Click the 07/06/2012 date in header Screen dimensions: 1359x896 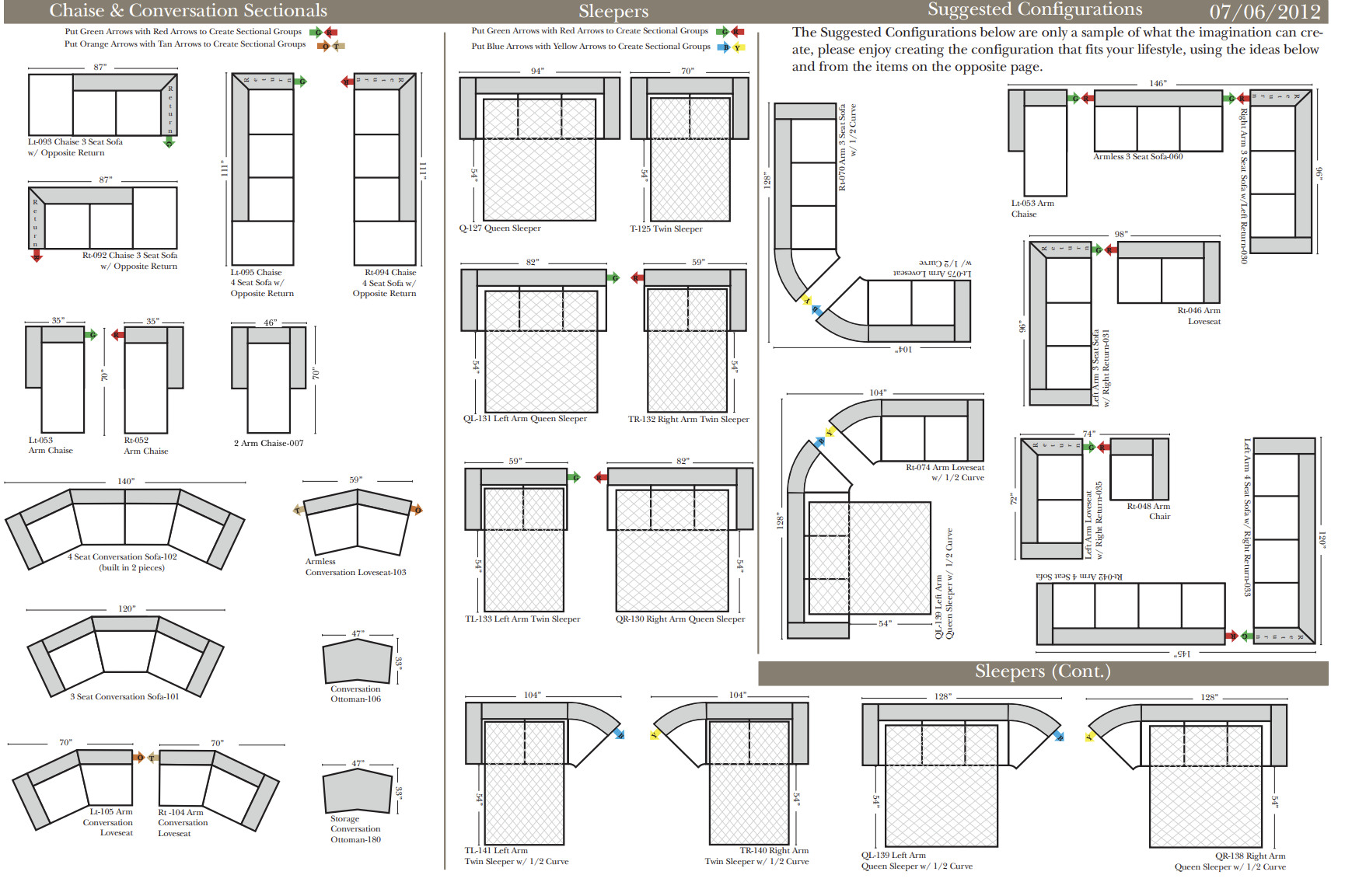click(x=1264, y=12)
